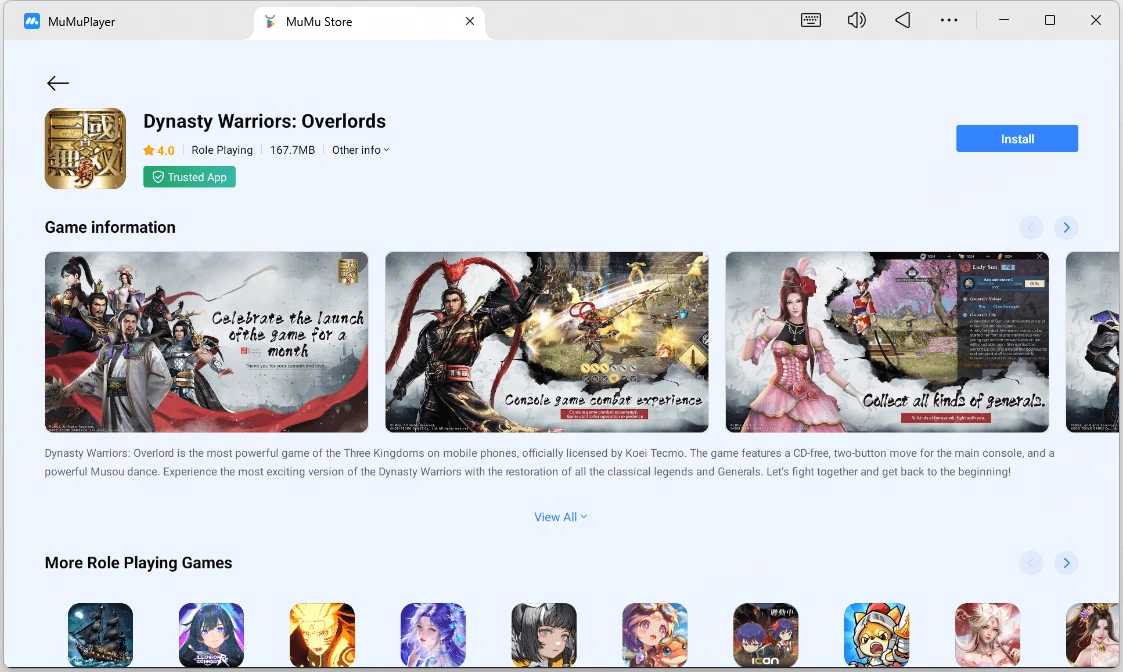Show next game information screenshots
The image size is (1123, 672).
pyautogui.click(x=1066, y=228)
